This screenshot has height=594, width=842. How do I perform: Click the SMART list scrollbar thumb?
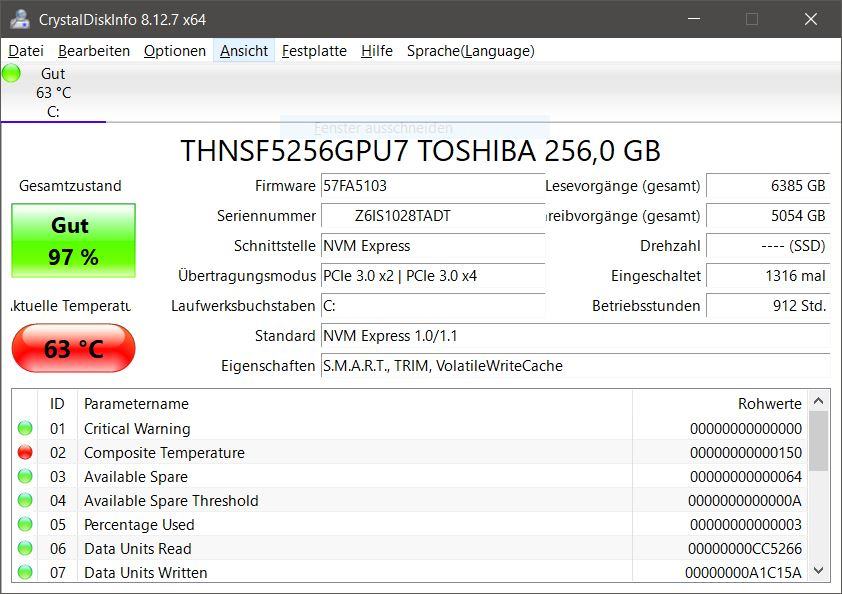tap(818, 441)
